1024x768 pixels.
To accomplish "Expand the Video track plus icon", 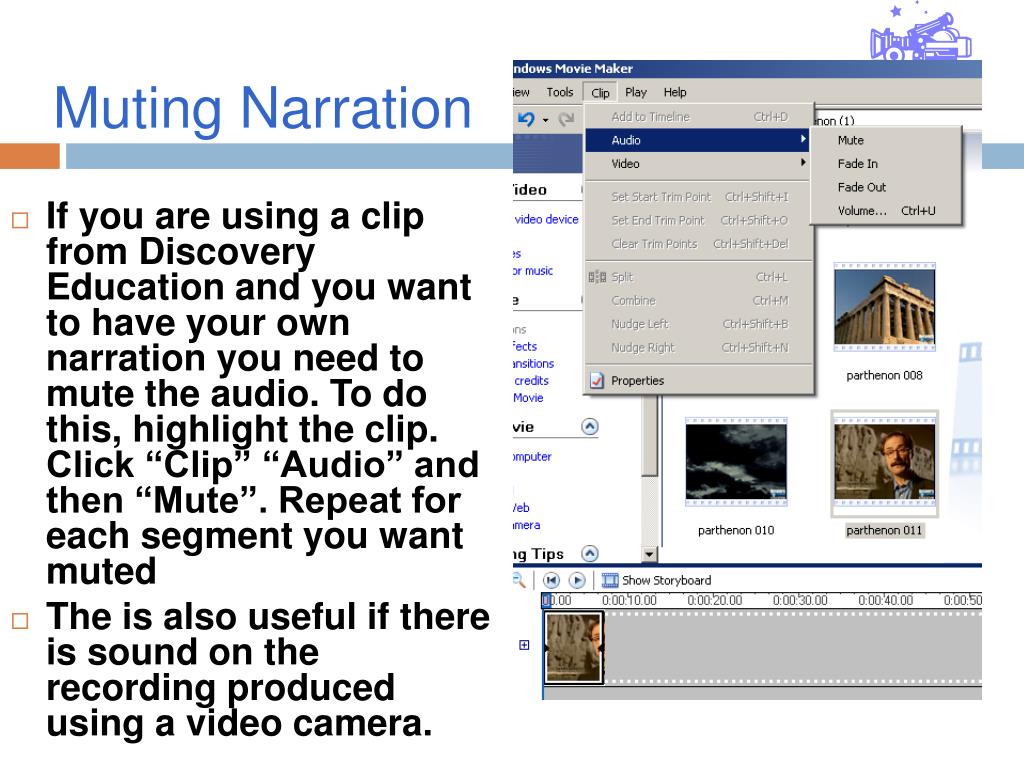I will pos(524,645).
